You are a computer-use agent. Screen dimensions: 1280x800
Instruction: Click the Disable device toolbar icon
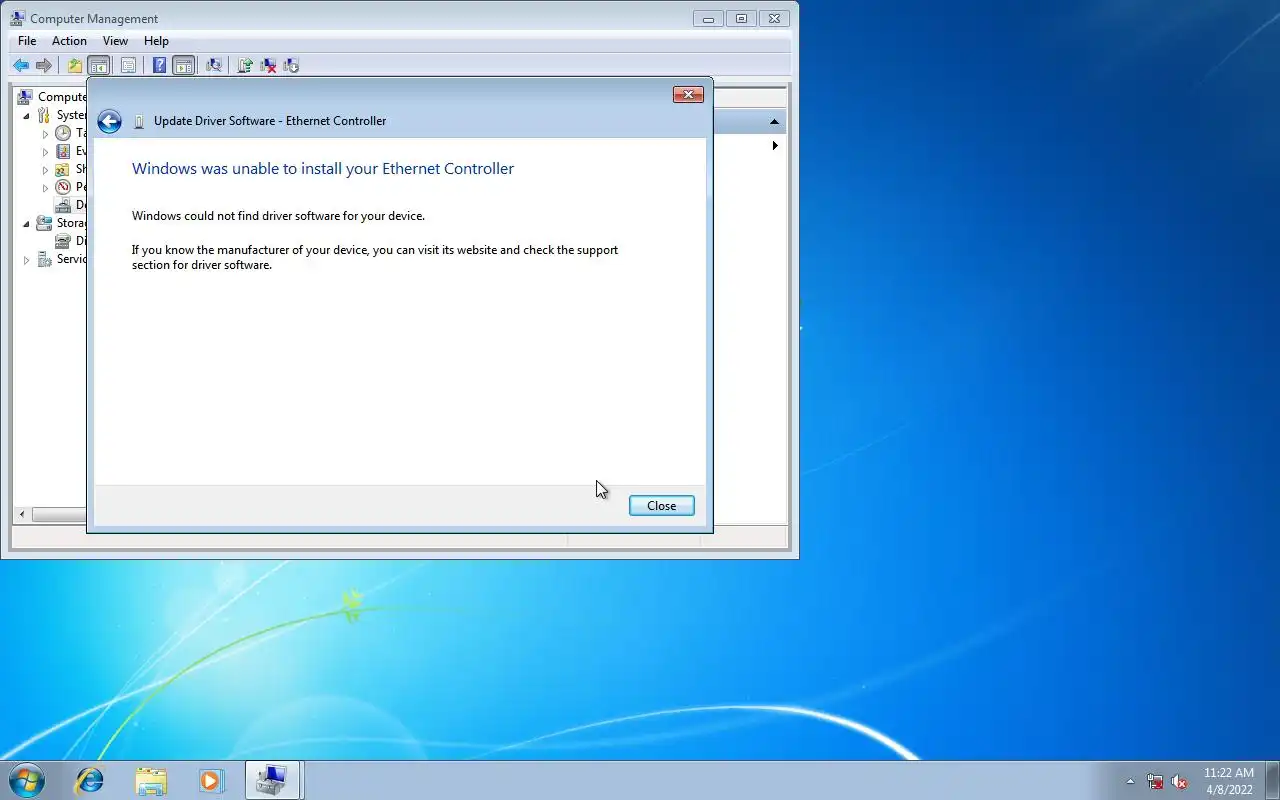[291, 65]
